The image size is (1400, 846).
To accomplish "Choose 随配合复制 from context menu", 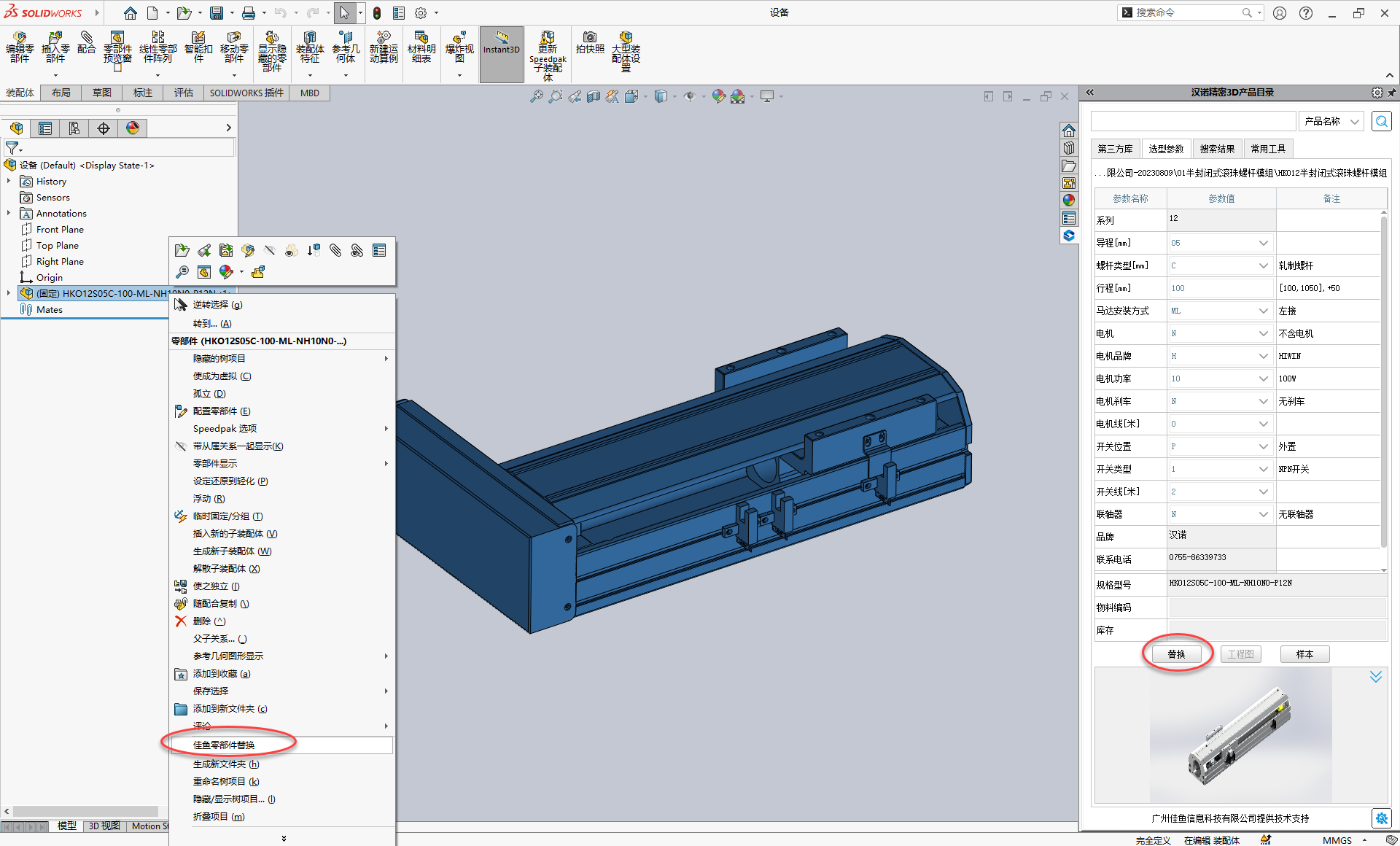I will (282, 604).
